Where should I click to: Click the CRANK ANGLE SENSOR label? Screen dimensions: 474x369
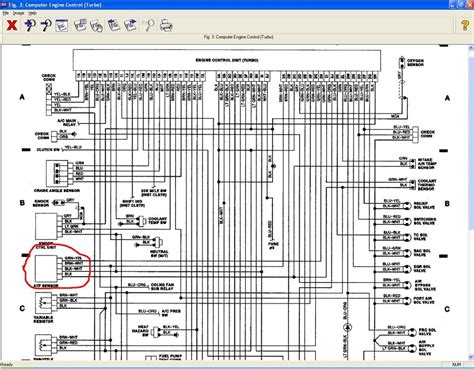coord(57,191)
